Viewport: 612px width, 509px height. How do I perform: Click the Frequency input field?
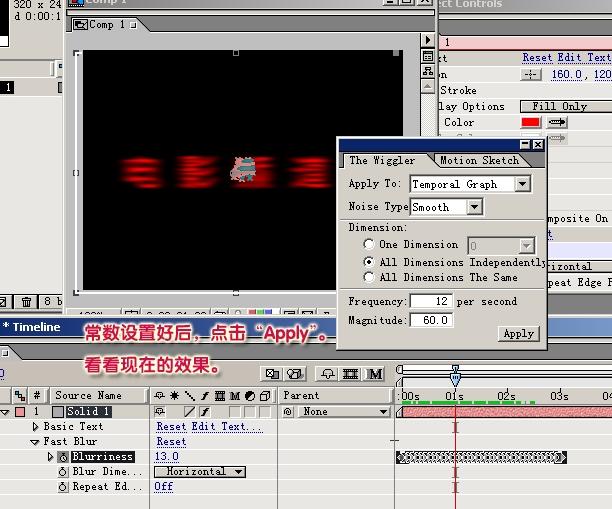(x=431, y=301)
